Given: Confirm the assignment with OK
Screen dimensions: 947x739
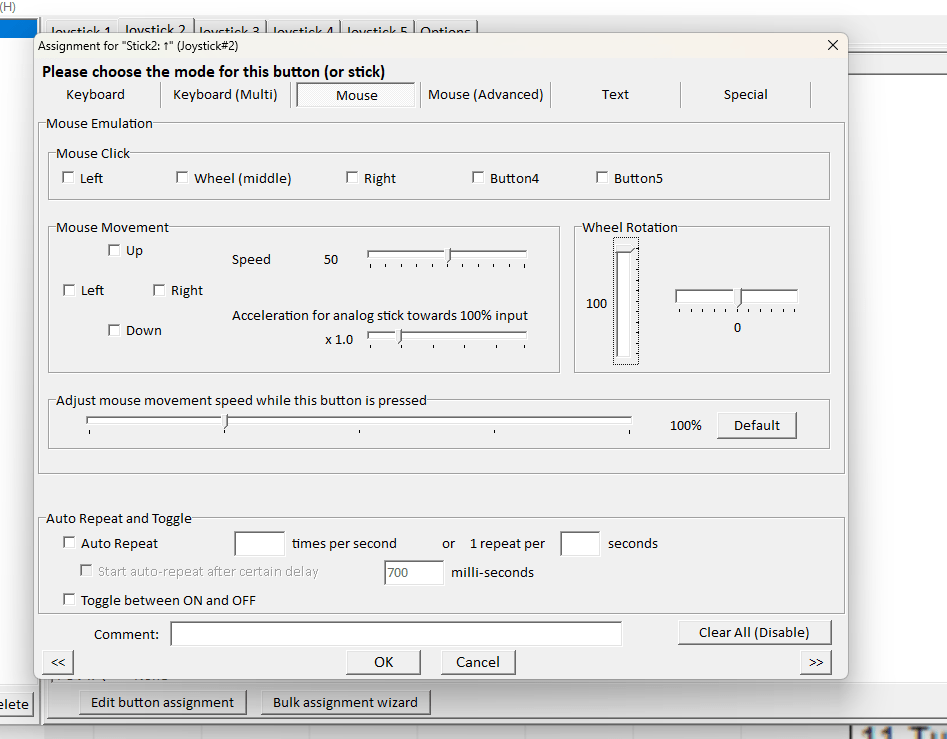Looking at the screenshot, I should pos(384,662).
